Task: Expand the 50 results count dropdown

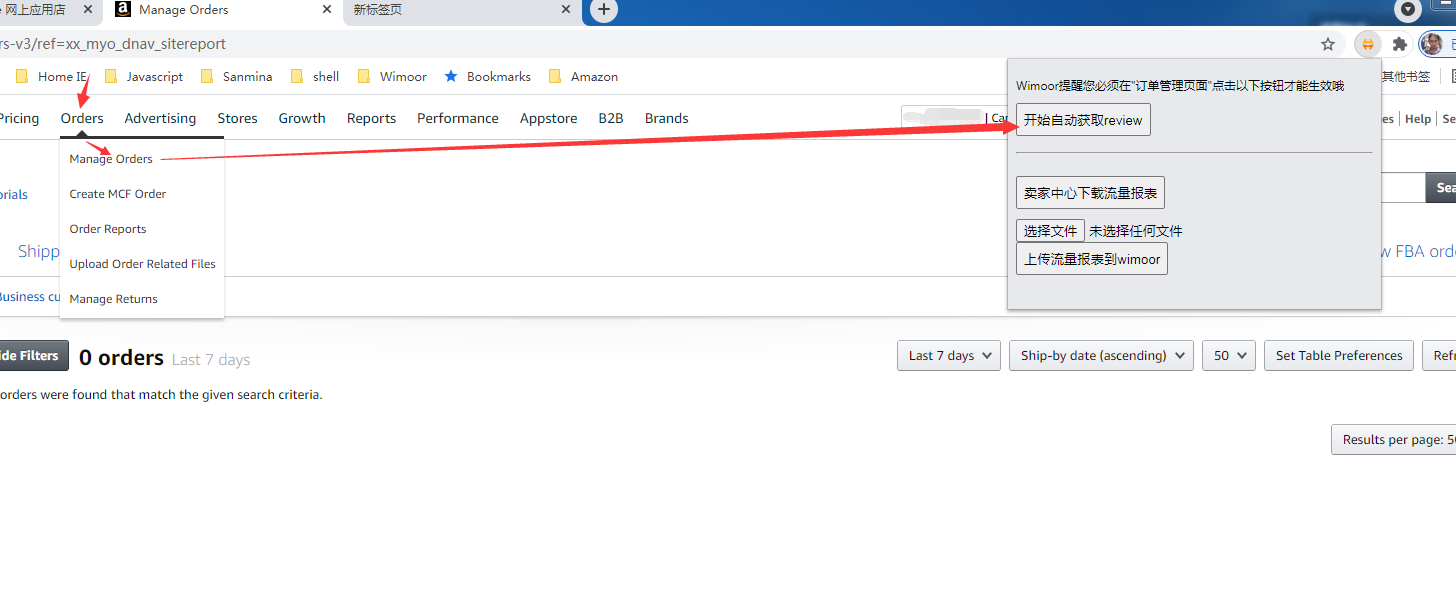Action: point(1229,356)
